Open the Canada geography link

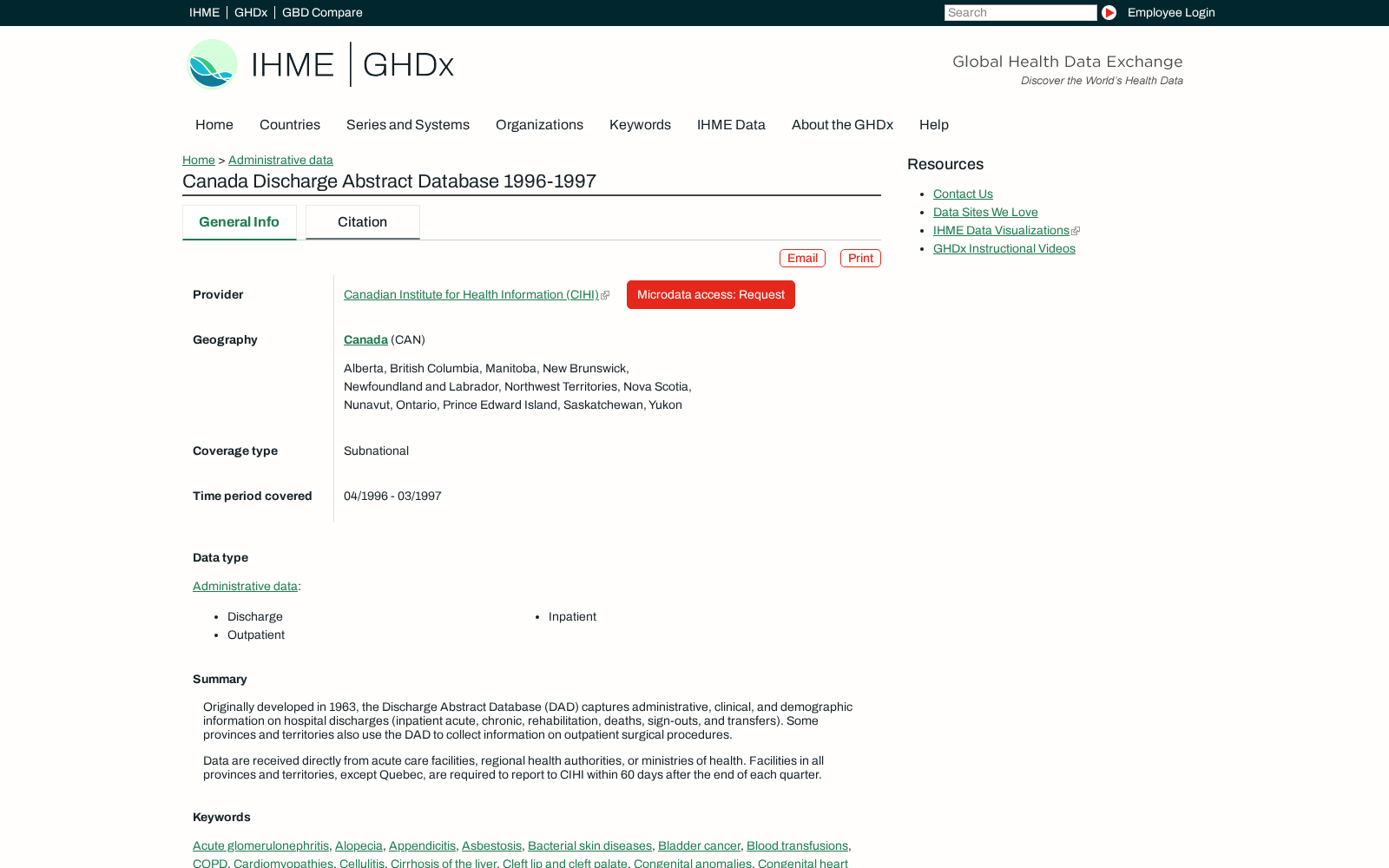[x=365, y=340]
